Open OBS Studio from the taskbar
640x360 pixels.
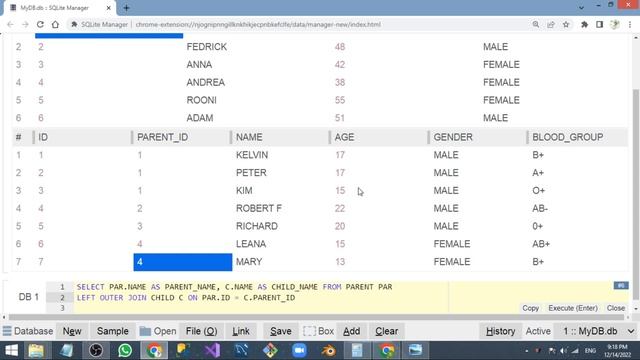(x=96, y=351)
